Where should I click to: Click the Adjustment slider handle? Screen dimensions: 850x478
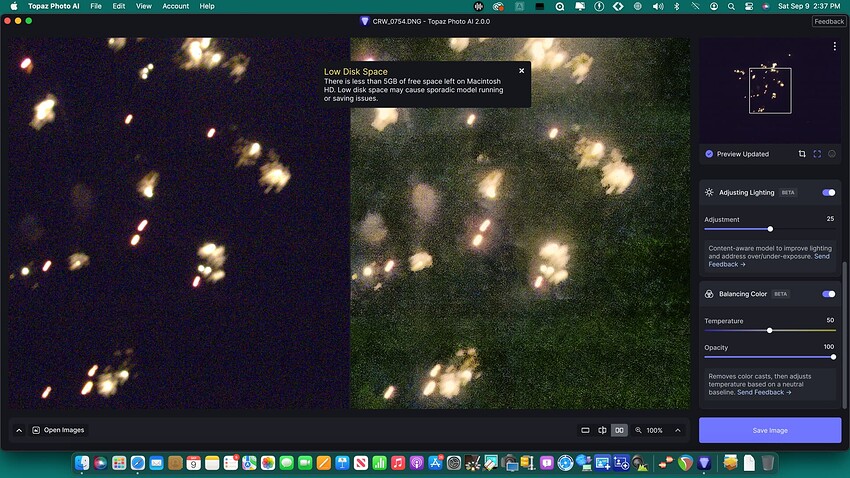[x=770, y=229]
